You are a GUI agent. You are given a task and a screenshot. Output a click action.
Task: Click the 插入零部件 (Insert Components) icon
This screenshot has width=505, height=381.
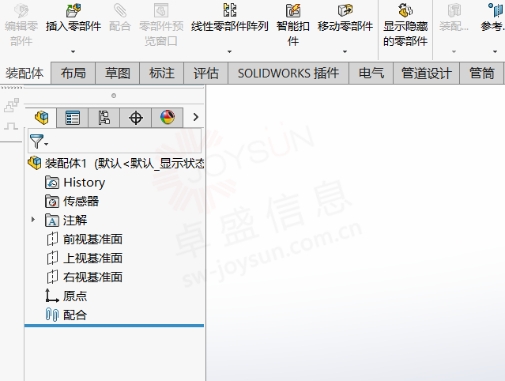tap(73, 10)
